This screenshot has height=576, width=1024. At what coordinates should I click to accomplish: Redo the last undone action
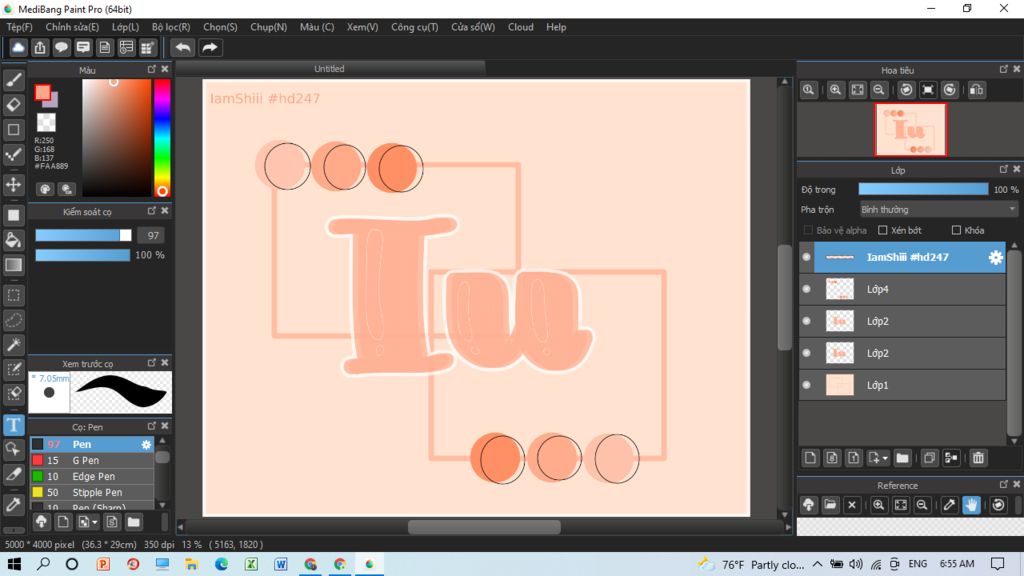click(x=210, y=48)
